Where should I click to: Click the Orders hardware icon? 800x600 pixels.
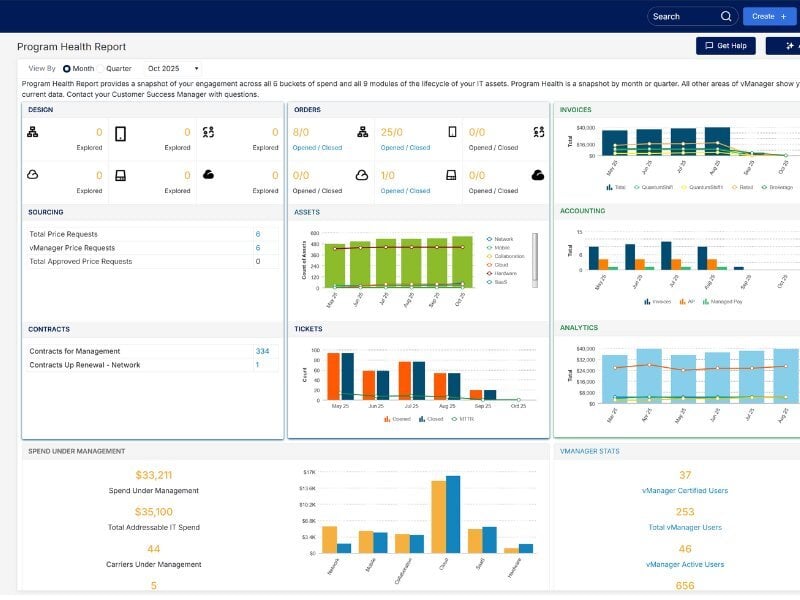pyautogui.click(x=452, y=175)
